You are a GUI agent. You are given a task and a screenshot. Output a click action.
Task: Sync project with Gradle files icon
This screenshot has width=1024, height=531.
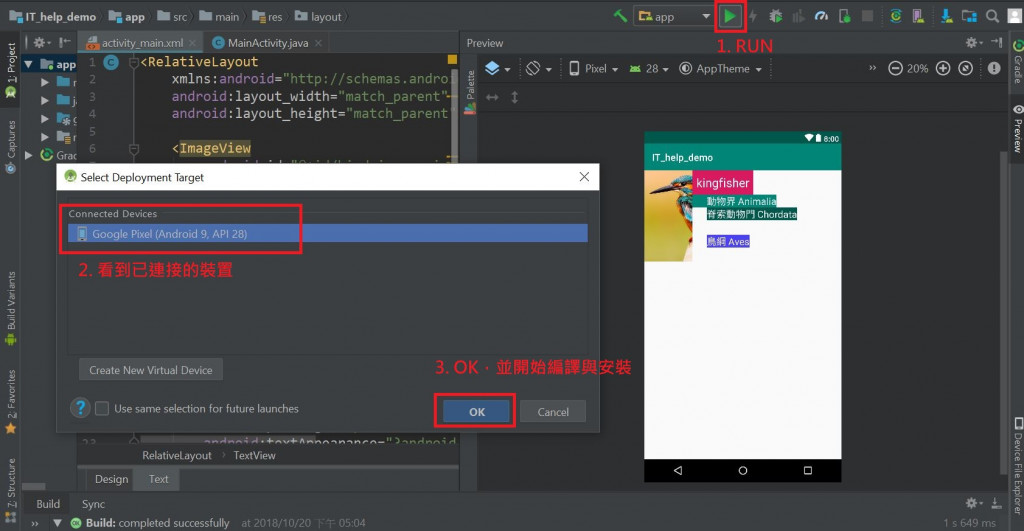pyautogui.click(x=896, y=16)
